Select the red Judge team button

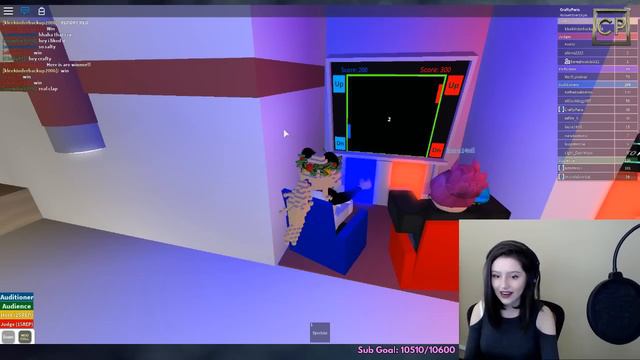pos(17,324)
